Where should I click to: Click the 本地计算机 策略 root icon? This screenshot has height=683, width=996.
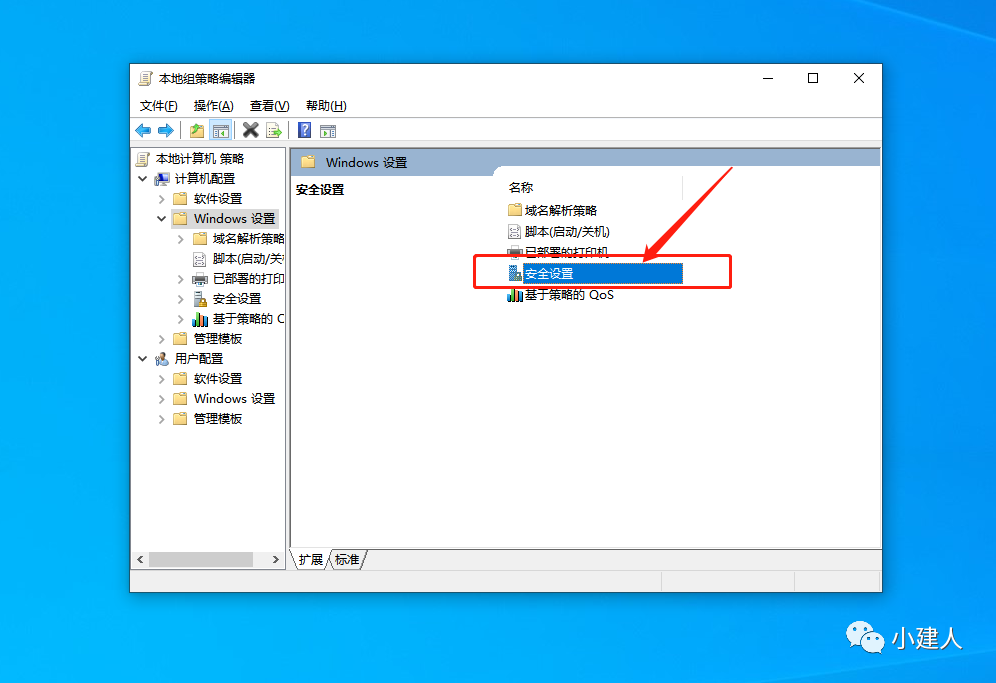[144, 159]
